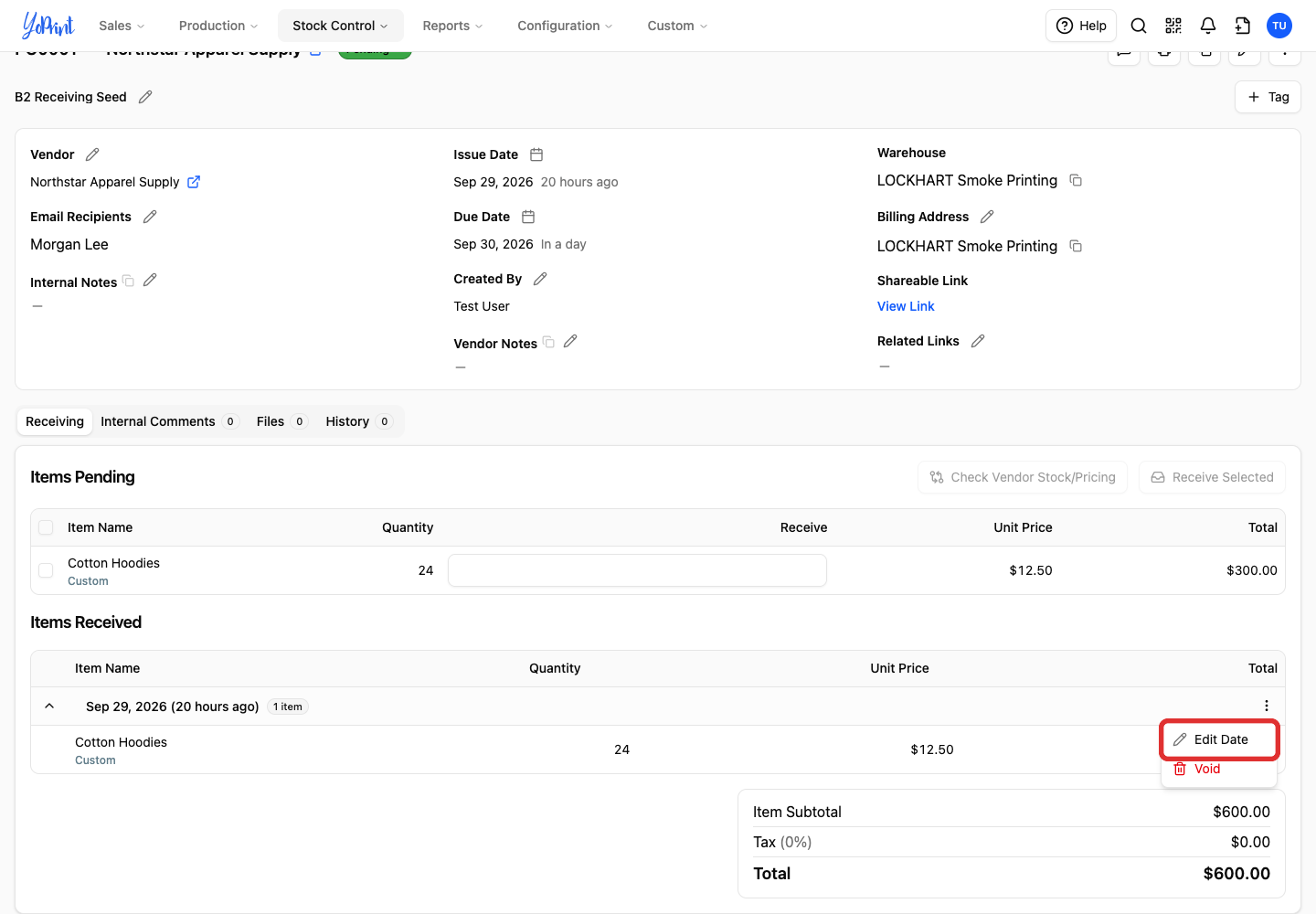Check the pending Cotton Hoodies row checkbox
Screen dimensions: 1316x914
(46, 570)
